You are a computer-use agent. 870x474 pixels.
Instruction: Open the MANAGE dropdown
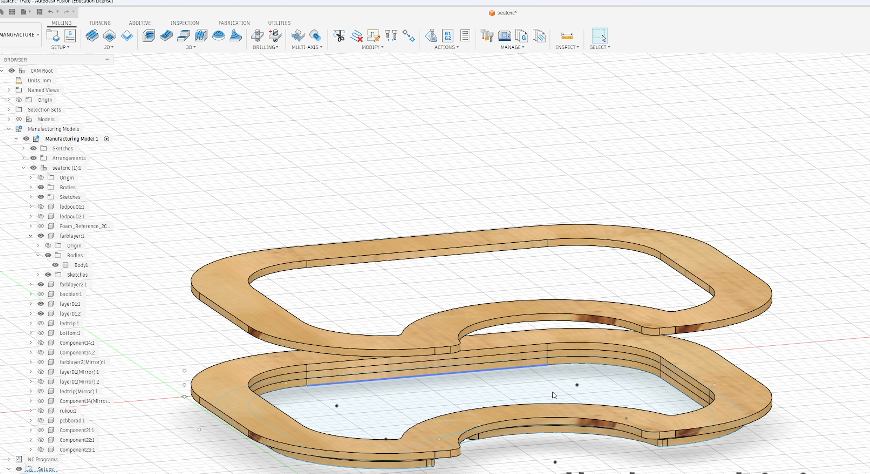coord(512,47)
